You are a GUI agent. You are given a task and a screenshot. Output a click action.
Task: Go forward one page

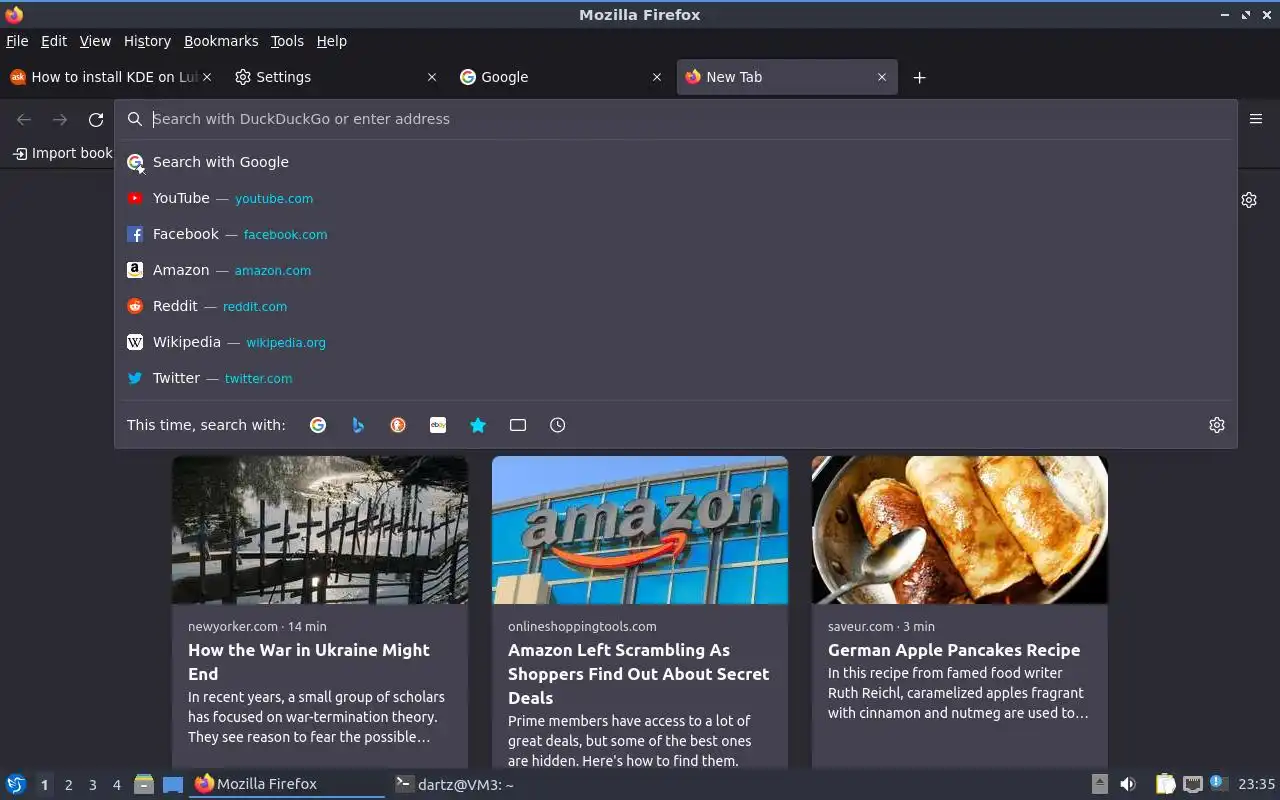coord(60,119)
